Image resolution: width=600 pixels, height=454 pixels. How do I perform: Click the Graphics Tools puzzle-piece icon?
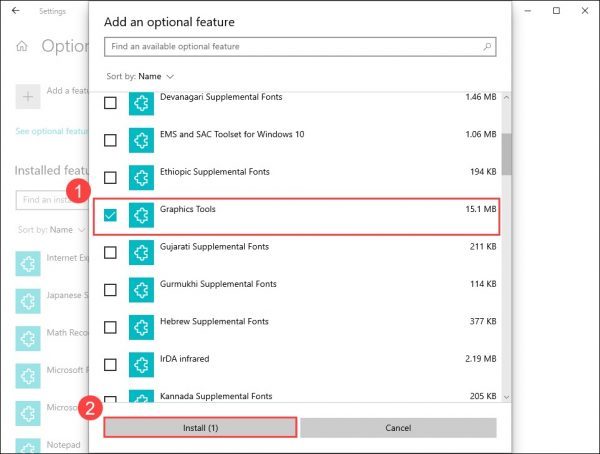pos(141,215)
